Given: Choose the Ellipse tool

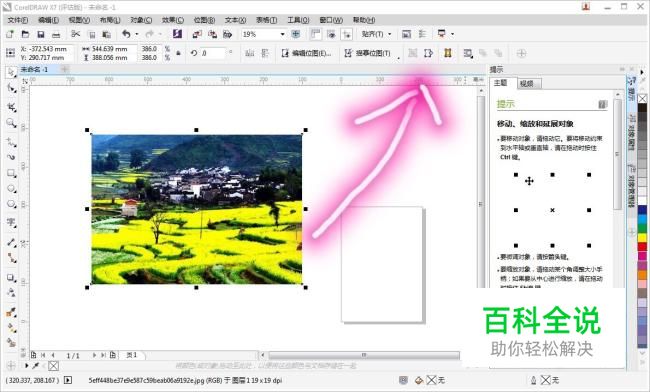Looking at the screenshot, I should point(11,189).
